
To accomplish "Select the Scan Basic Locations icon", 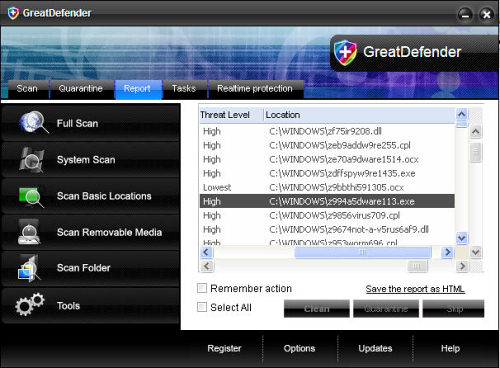I will point(31,196).
